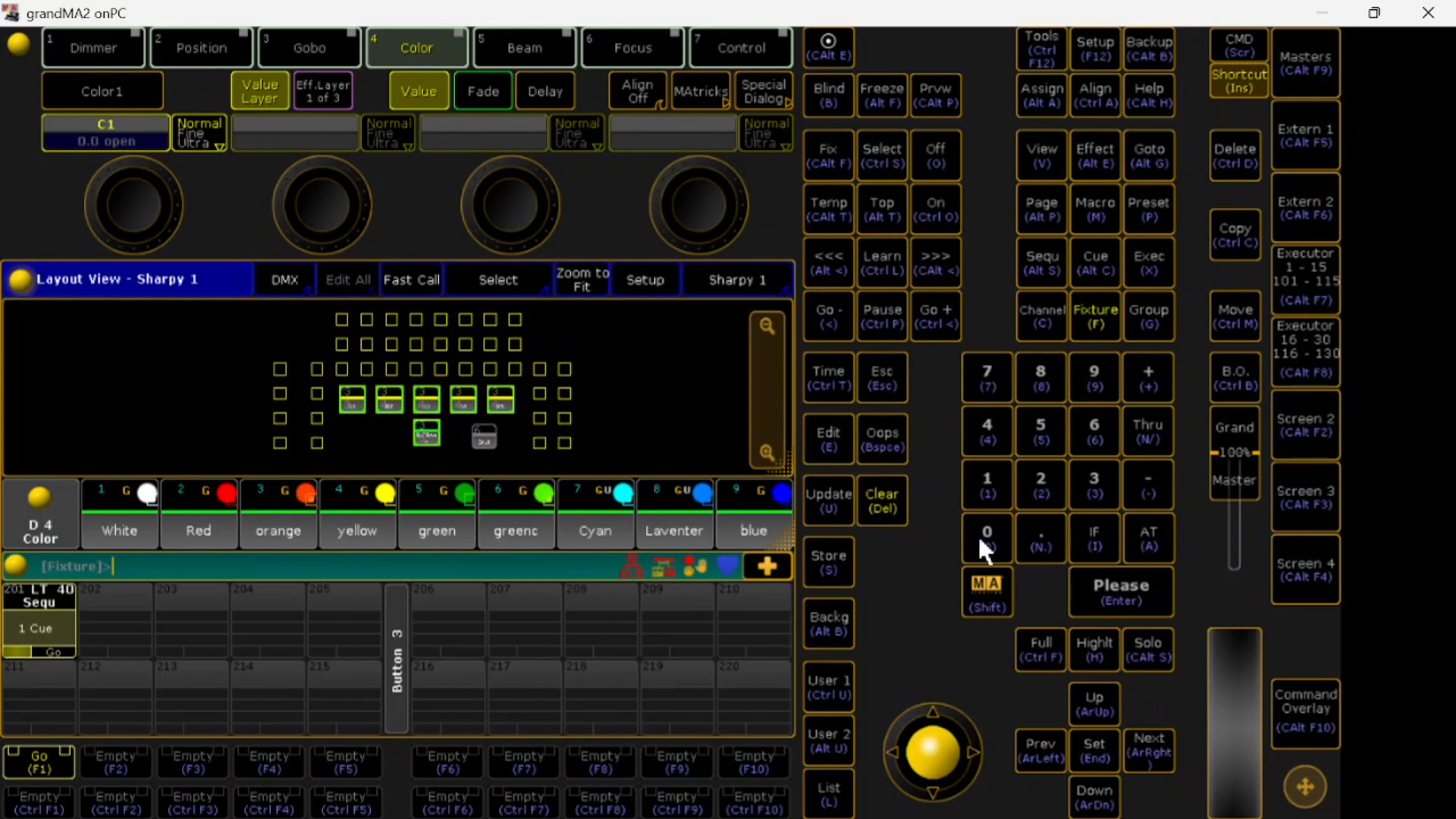Open fourth Normal Fine Ultra resolution dropdown
This screenshot has width=1456, height=819.
pyautogui.click(x=766, y=133)
